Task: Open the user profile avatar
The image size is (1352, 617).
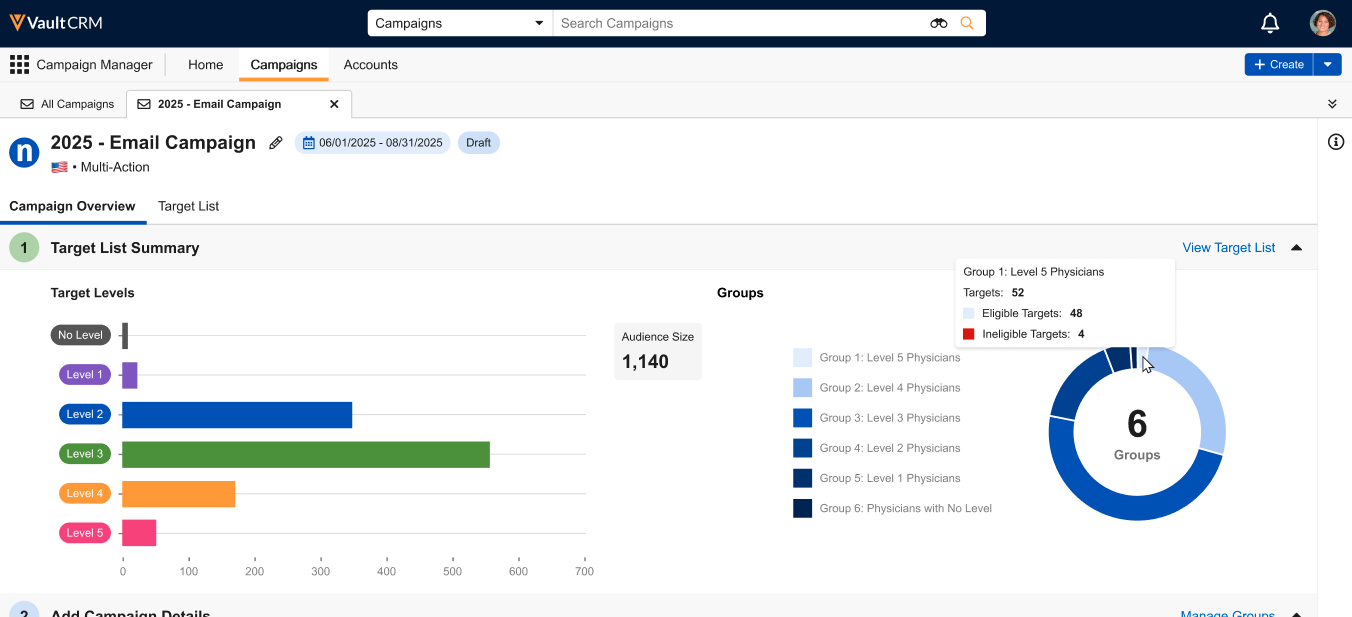Action: [x=1323, y=23]
